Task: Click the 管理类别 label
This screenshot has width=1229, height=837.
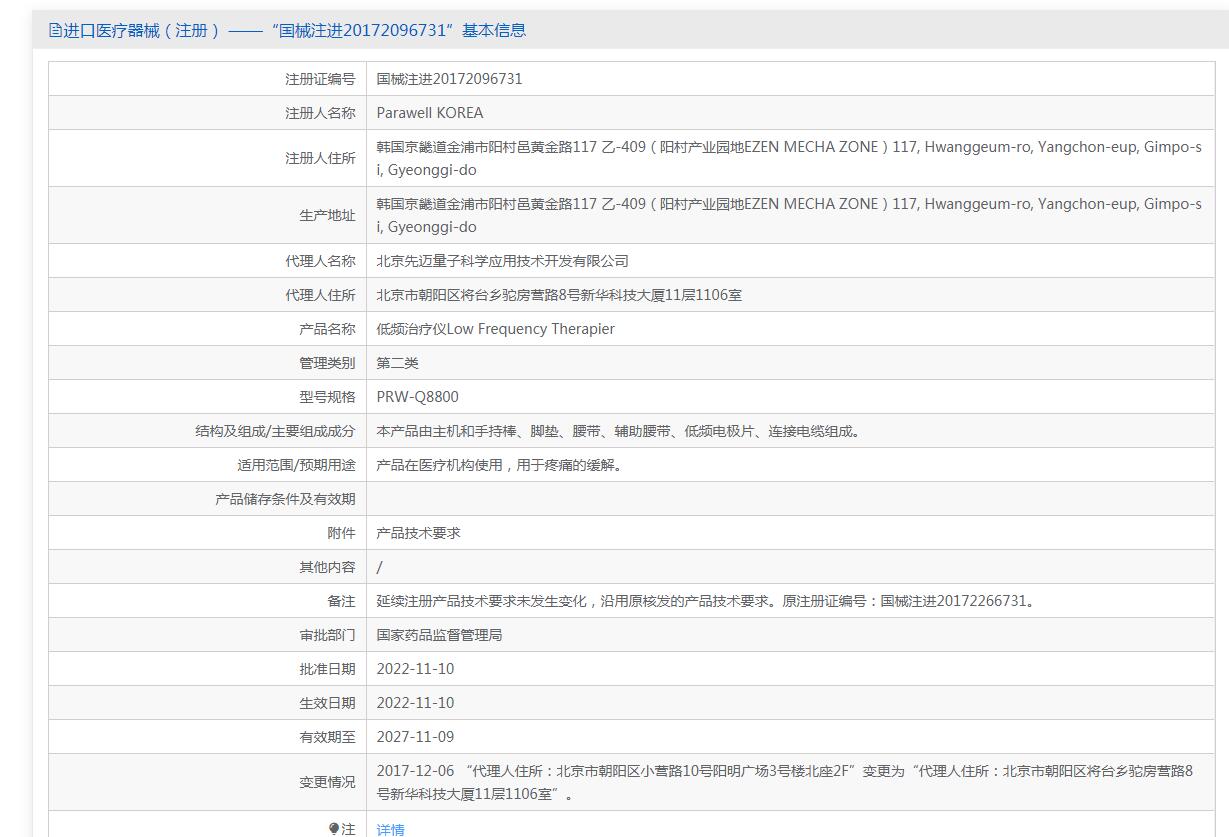Action: click(x=327, y=363)
